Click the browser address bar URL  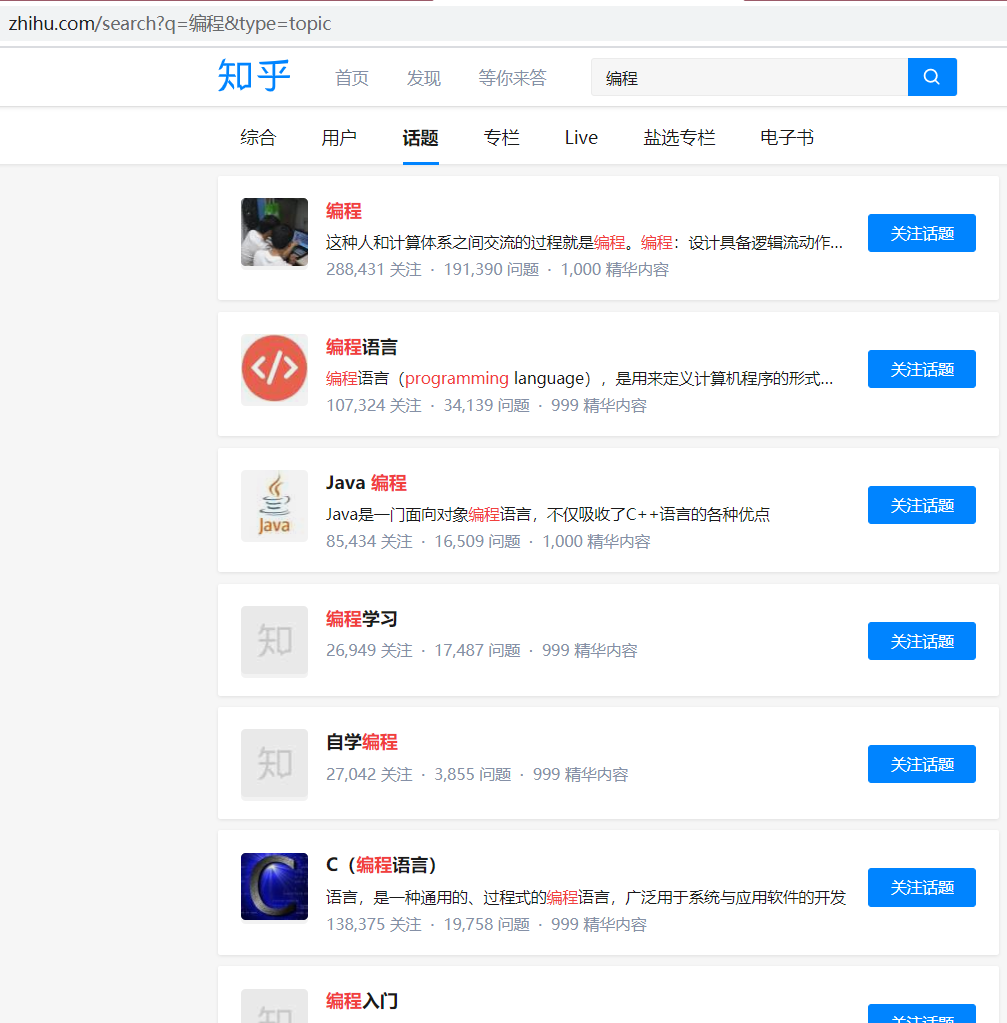tap(170, 23)
